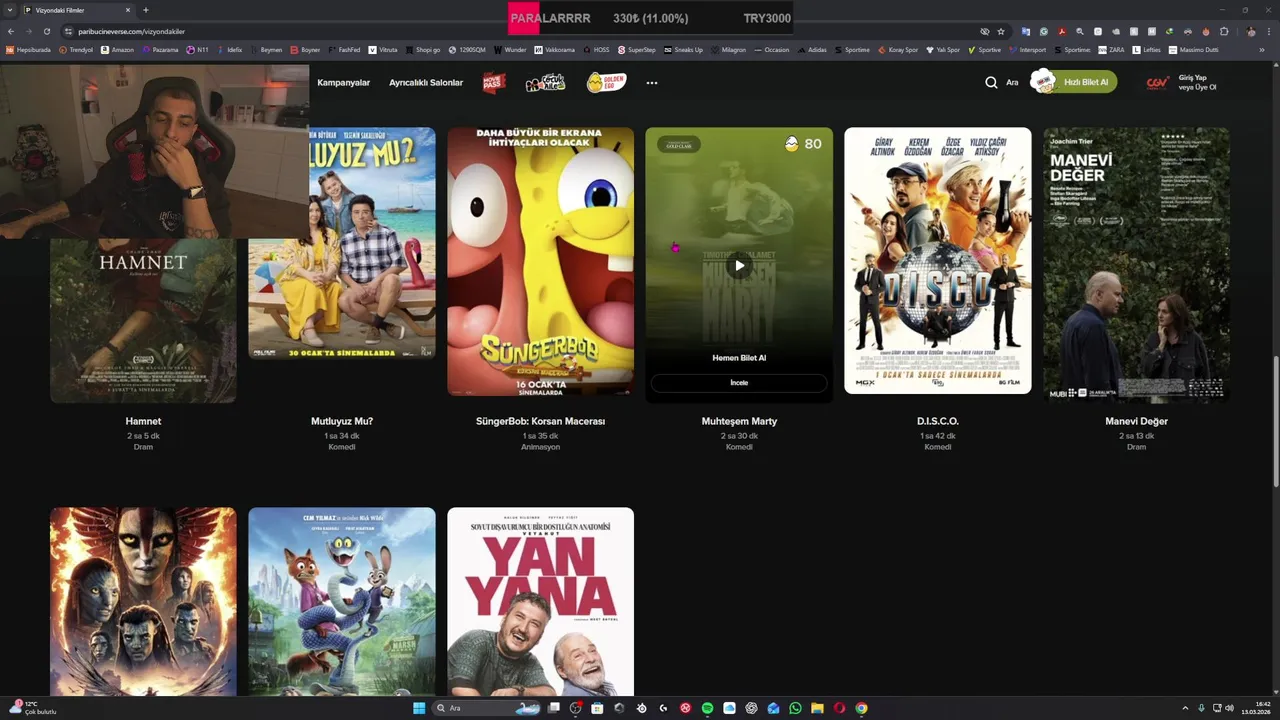Image resolution: width=1280 pixels, height=720 pixels.
Task: Open the Windows Start menu
Action: [x=419, y=708]
